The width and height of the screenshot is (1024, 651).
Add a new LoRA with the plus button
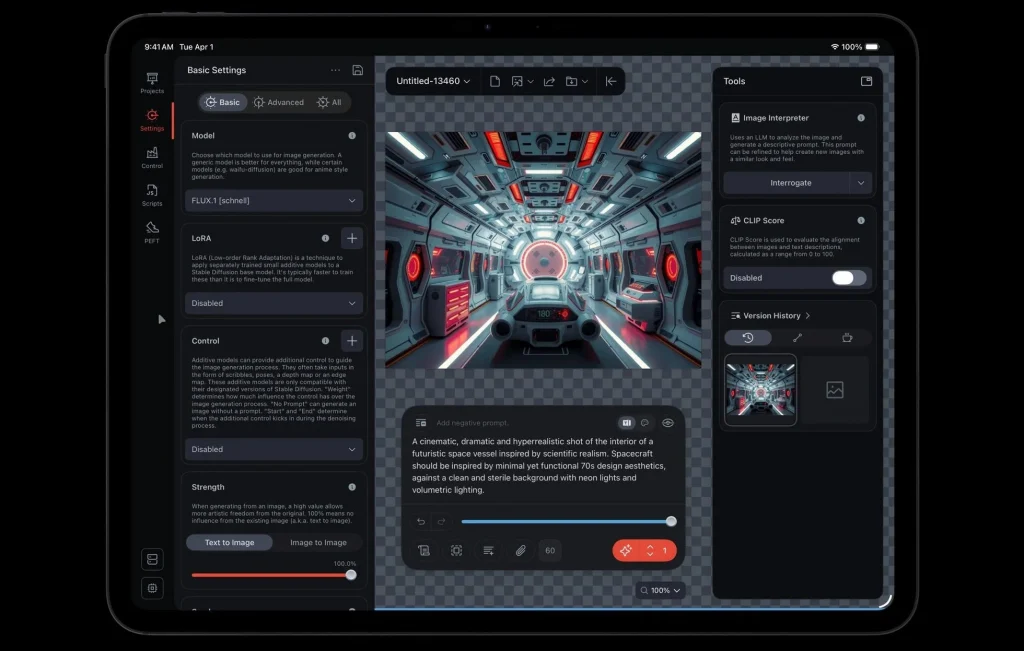(x=351, y=238)
